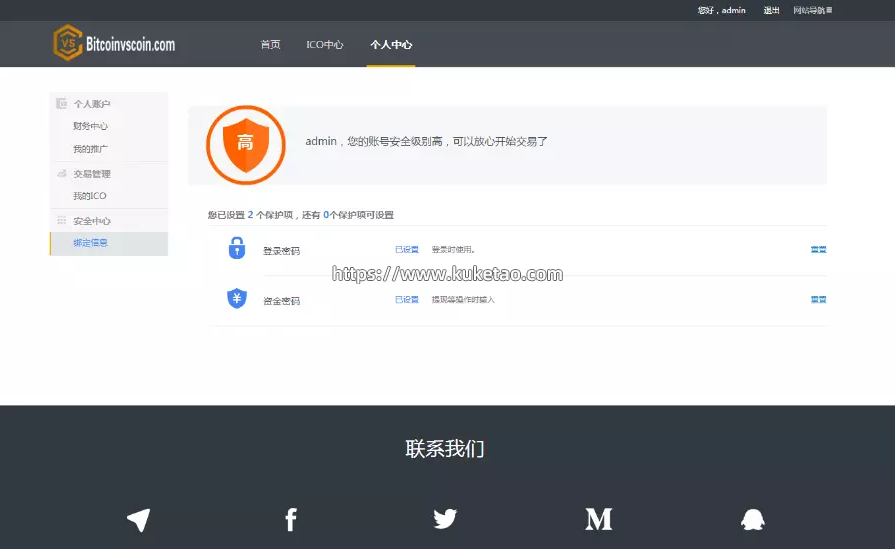Open the Medium M icon in footer
Screen dimensions: 895x549
599,519
